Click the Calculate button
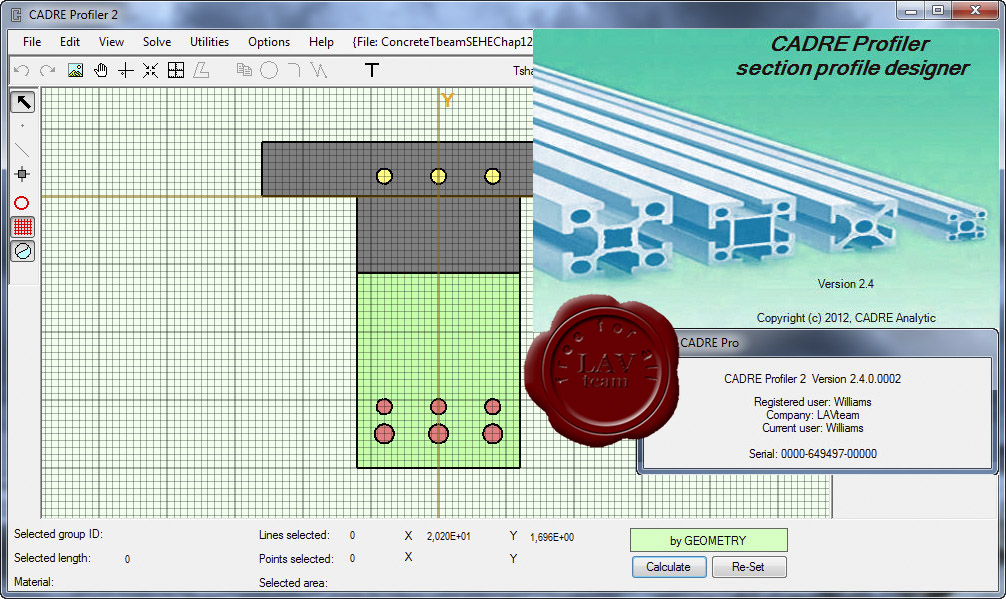 coord(669,567)
